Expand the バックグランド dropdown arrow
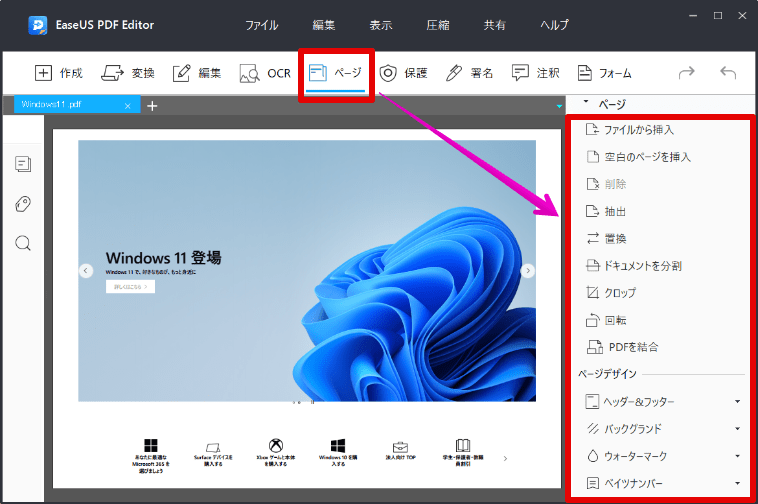The height and width of the screenshot is (504, 758). coord(738,429)
